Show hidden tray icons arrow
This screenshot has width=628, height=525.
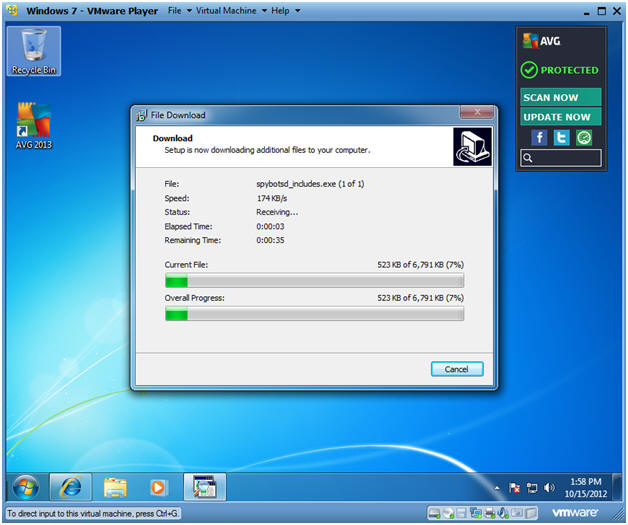pyautogui.click(x=497, y=488)
